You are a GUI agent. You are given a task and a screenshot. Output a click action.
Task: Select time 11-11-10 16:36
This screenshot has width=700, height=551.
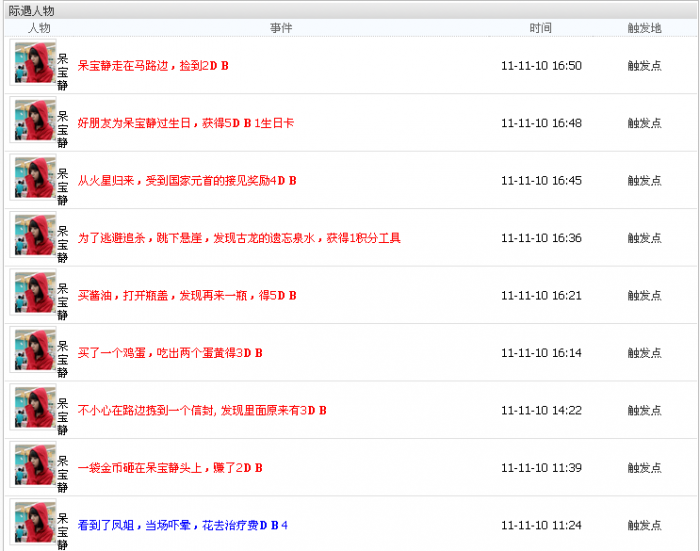pos(541,238)
